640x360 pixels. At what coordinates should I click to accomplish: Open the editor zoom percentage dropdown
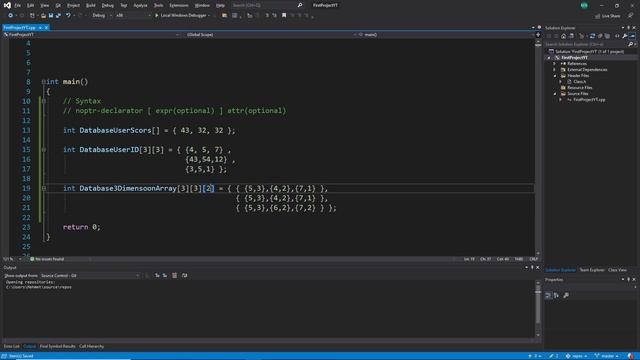point(12,259)
